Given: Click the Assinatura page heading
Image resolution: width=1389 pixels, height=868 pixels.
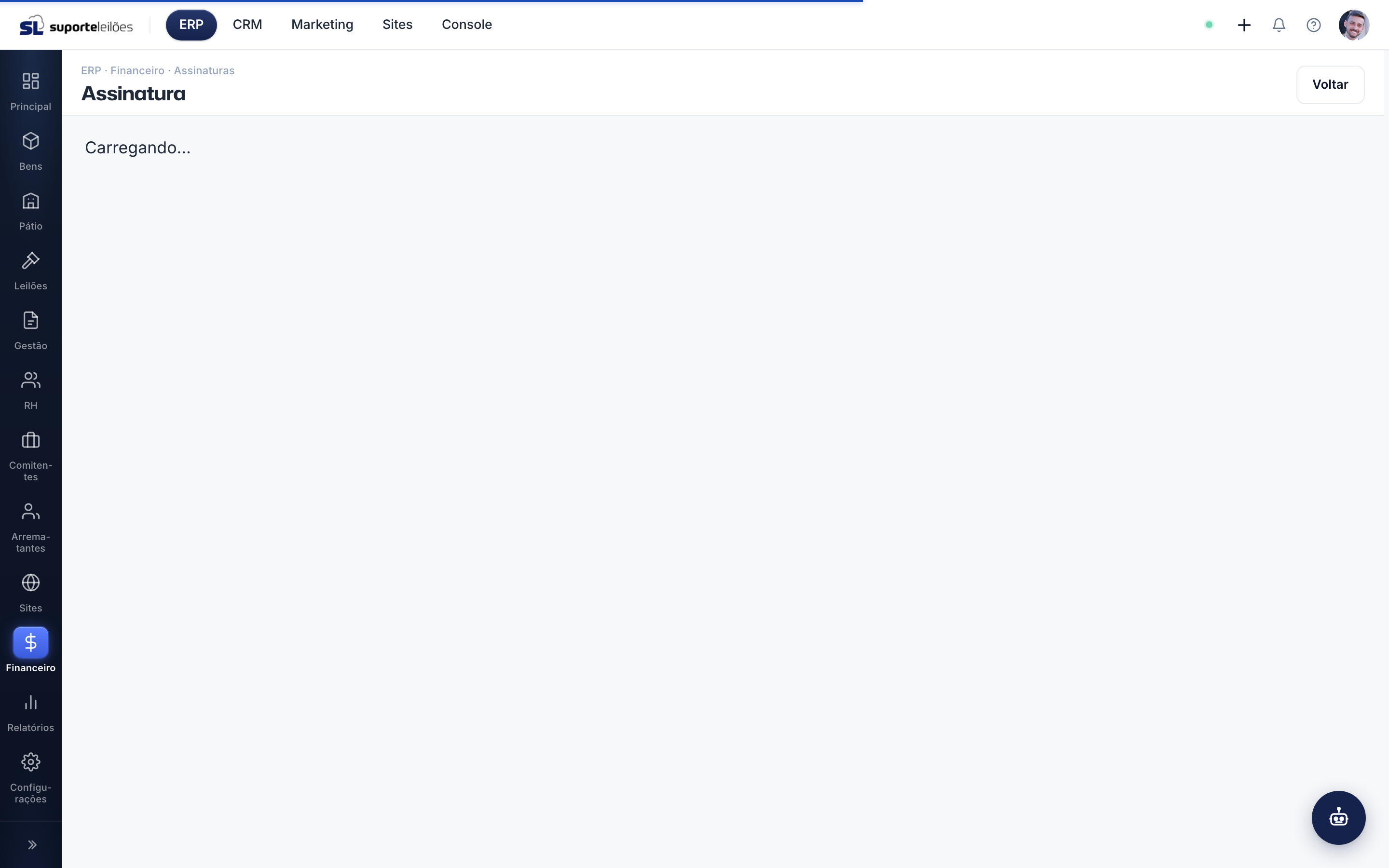Looking at the screenshot, I should pos(133,94).
